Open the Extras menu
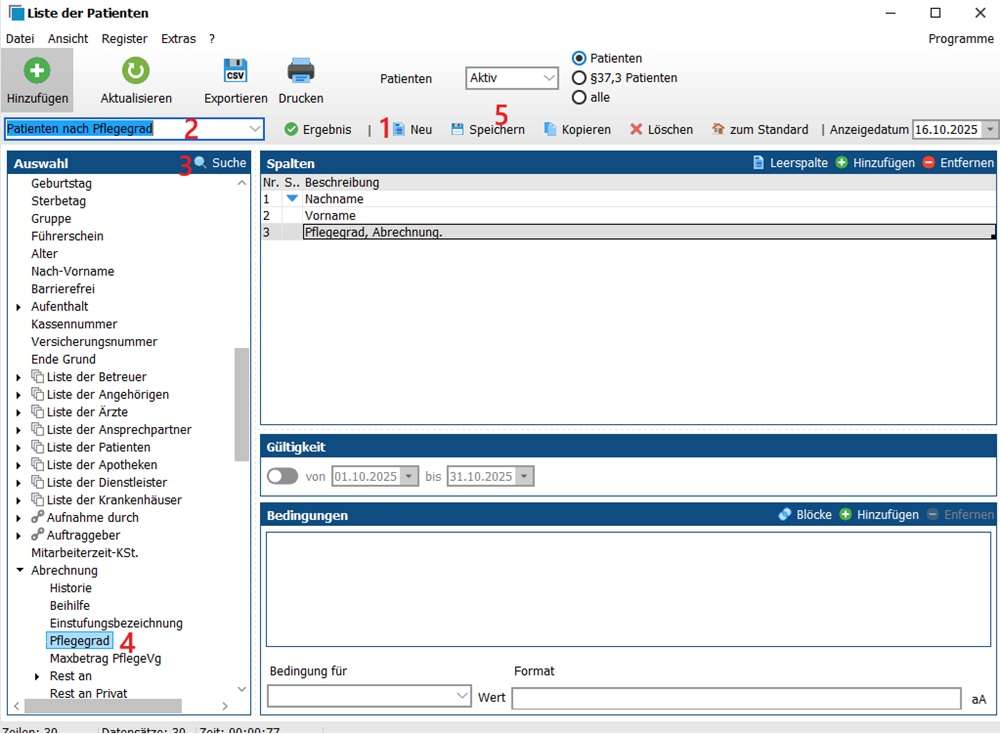The image size is (1000, 734). (x=178, y=39)
